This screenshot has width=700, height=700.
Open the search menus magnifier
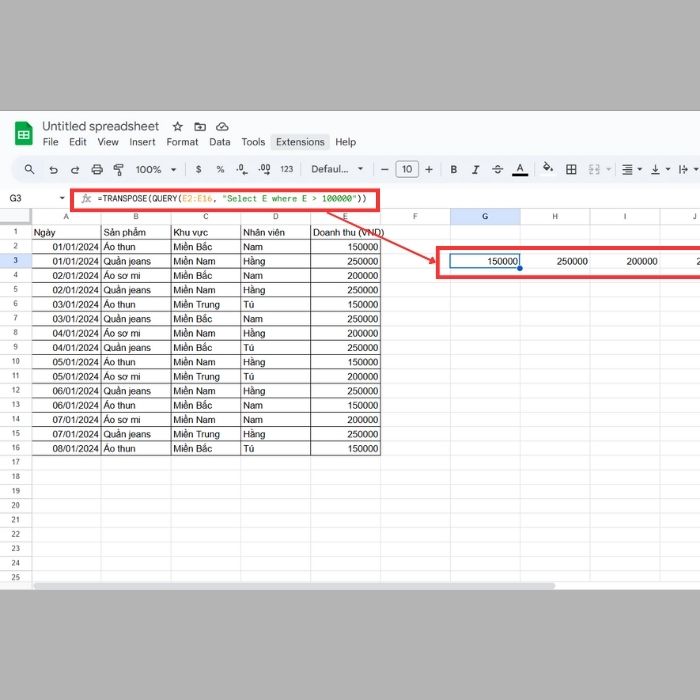pyautogui.click(x=29, y=169)
